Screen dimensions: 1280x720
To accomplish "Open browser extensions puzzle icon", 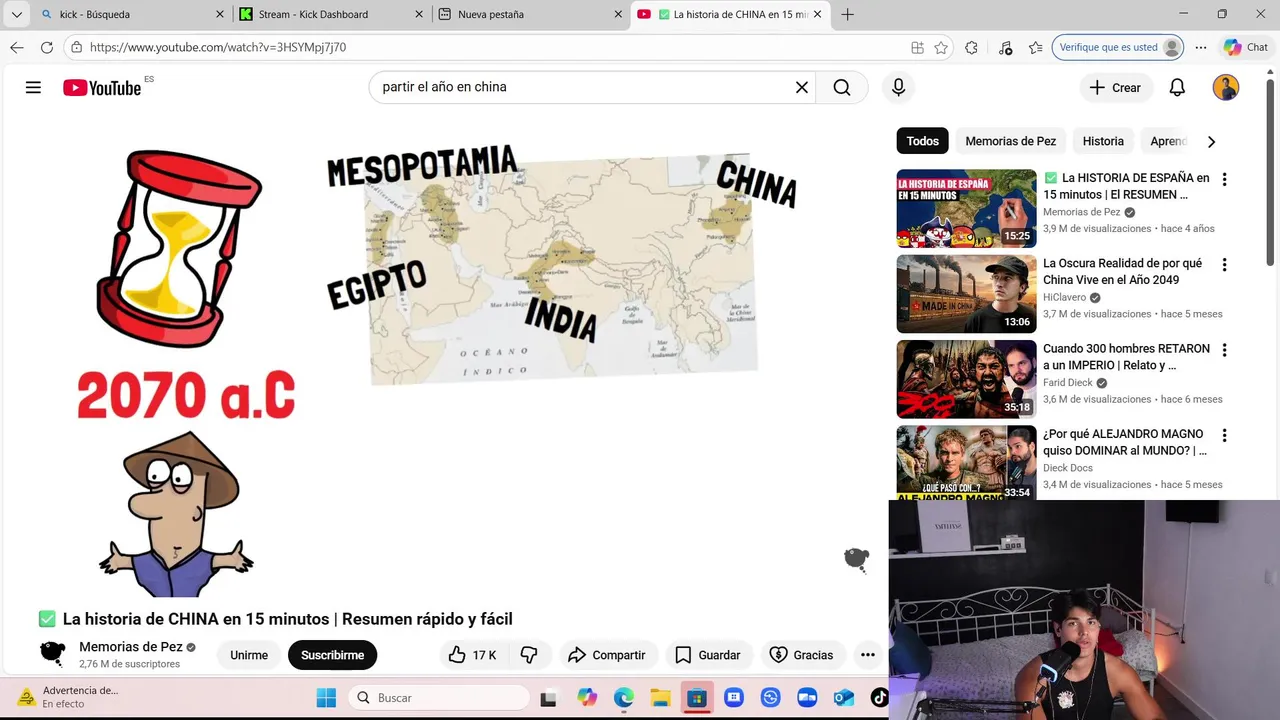I will click(971, 47).
